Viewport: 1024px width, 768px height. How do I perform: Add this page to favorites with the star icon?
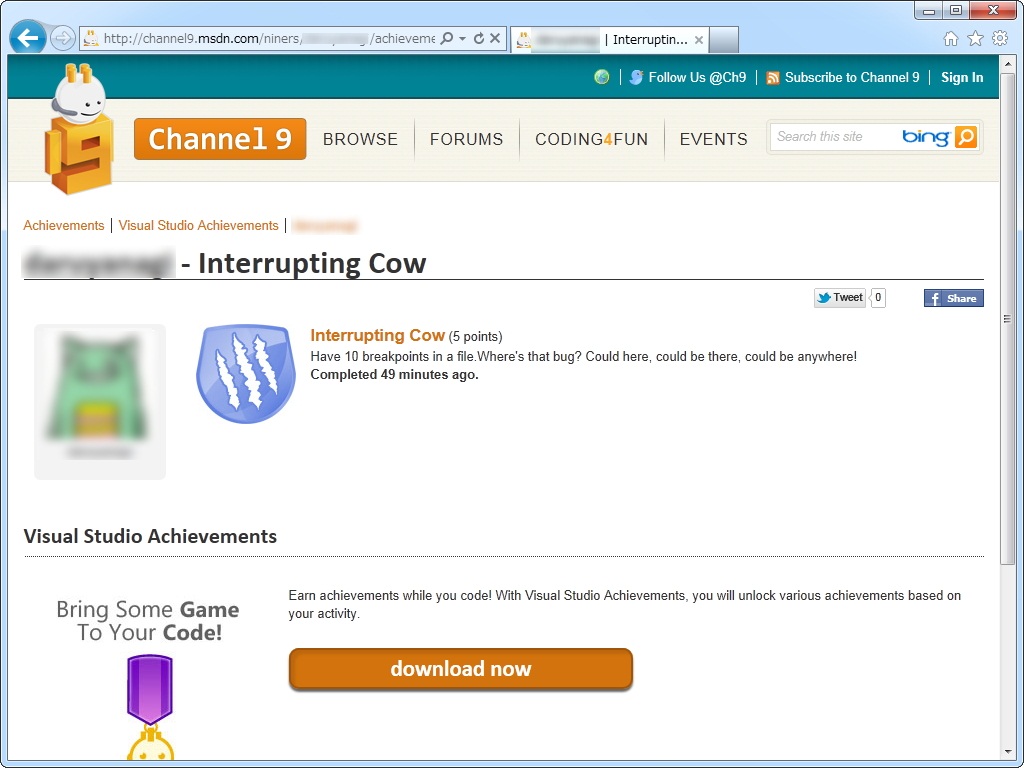click(974, 37)
